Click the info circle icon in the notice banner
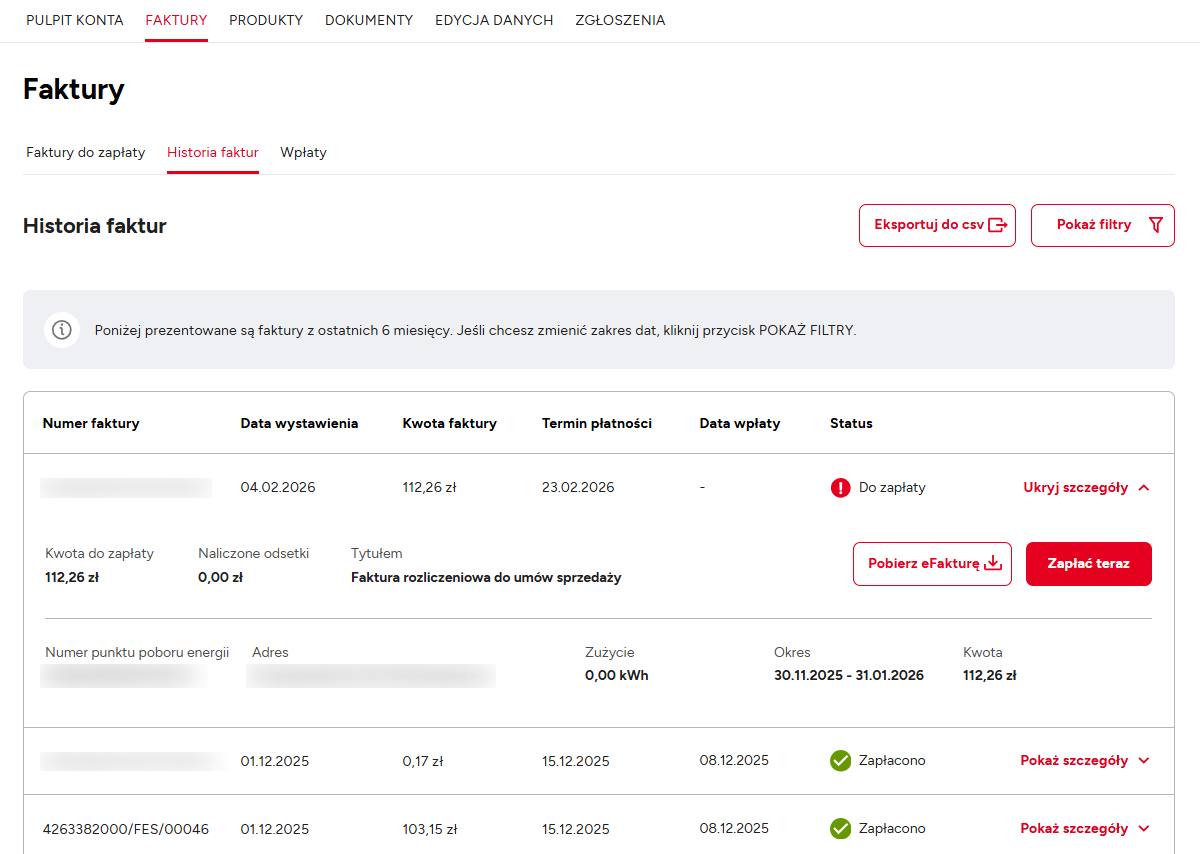Viewport: 1200px width, 854px height. (x=62, y=330)
